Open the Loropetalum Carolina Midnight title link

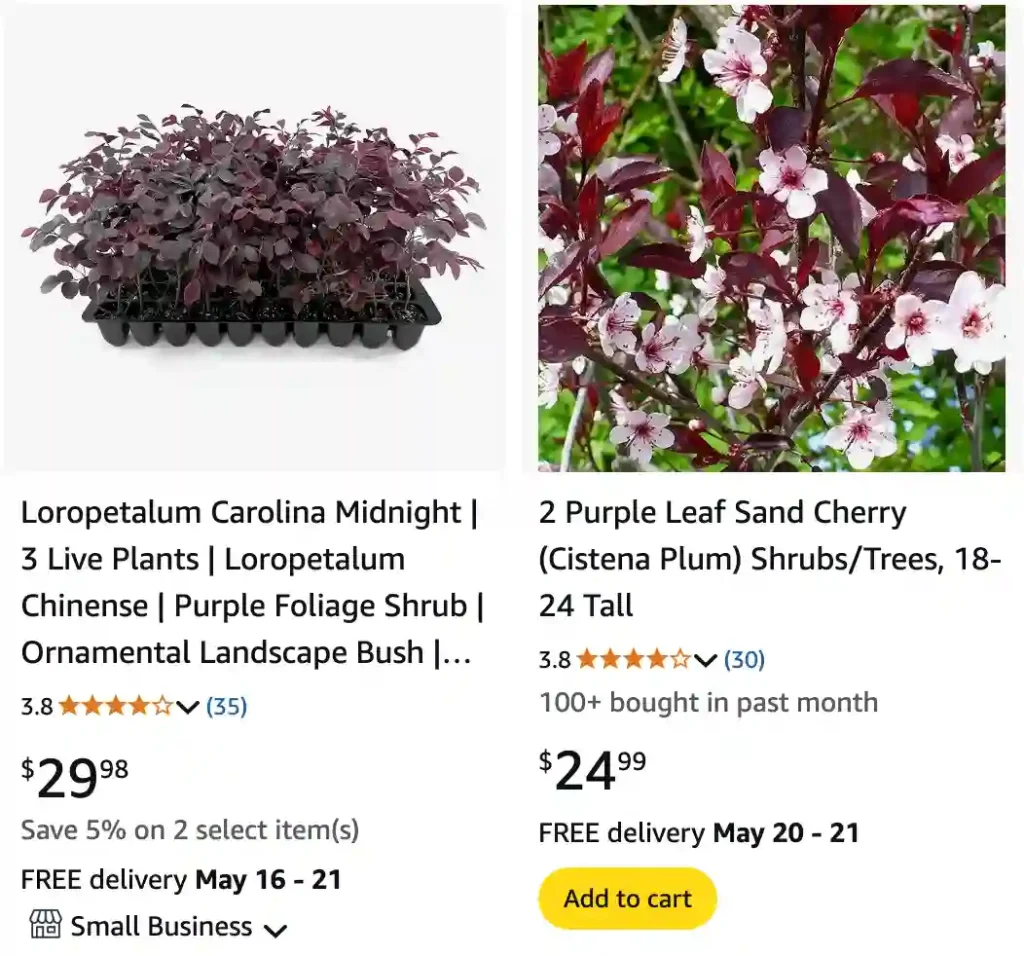[252, 582]
